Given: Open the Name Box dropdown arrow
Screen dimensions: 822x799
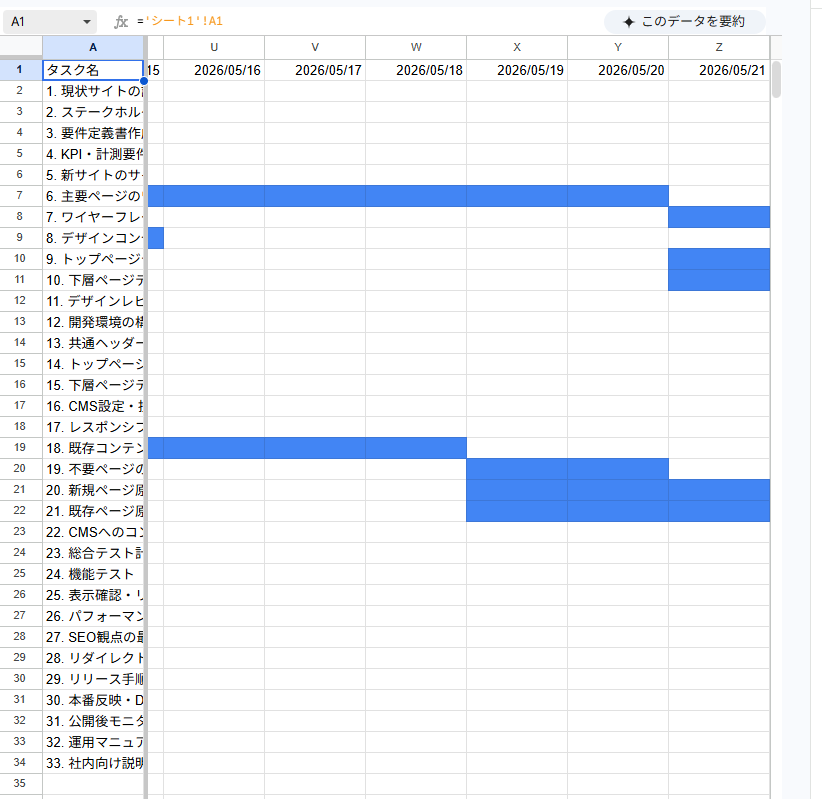Looking at the screenshot, I should click(x=87, y=21).
